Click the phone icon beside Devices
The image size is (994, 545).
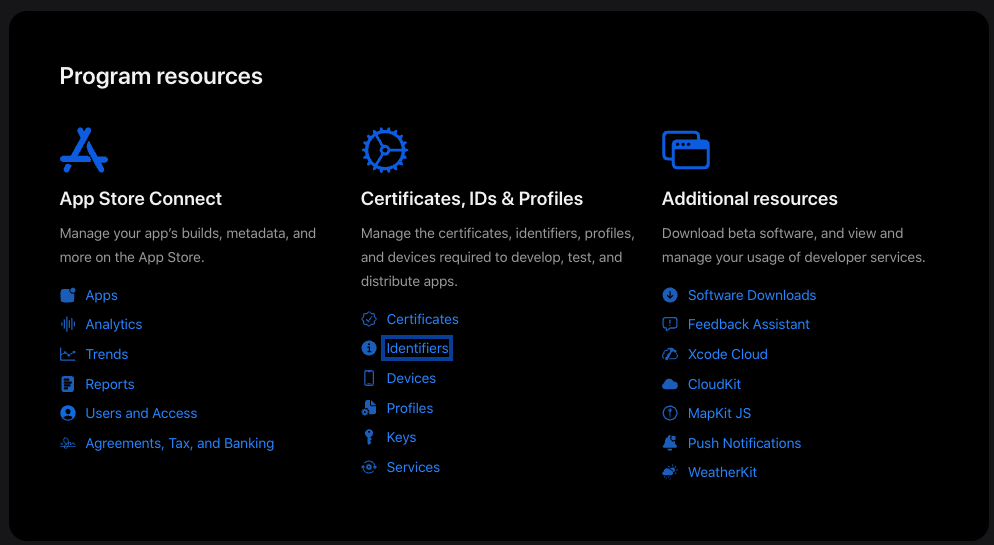click(x=369, y=378)
